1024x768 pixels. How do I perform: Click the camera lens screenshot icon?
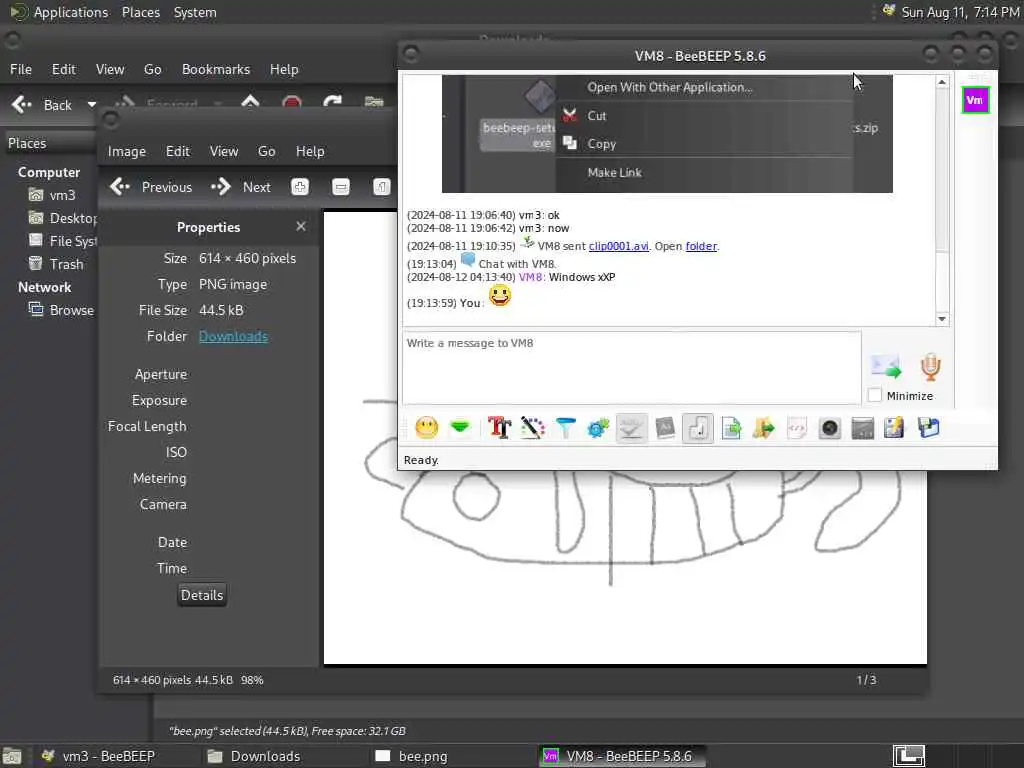(x=829, y=428)
